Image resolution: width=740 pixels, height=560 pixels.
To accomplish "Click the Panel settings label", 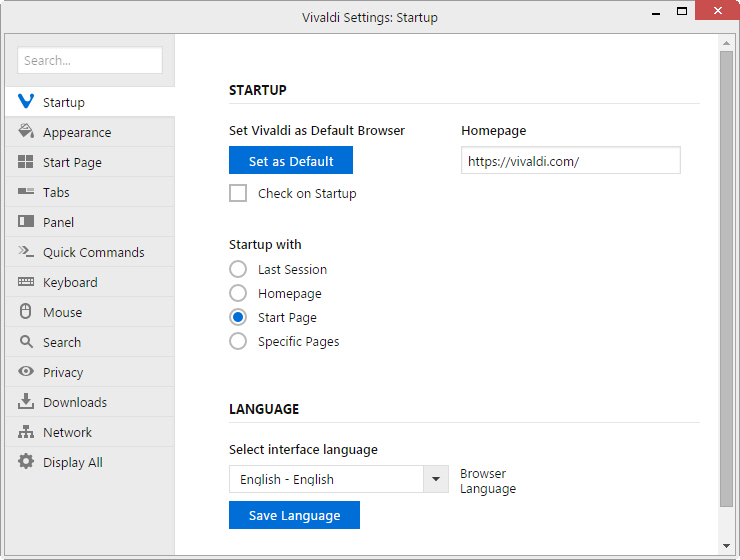I will pos(59,222).
